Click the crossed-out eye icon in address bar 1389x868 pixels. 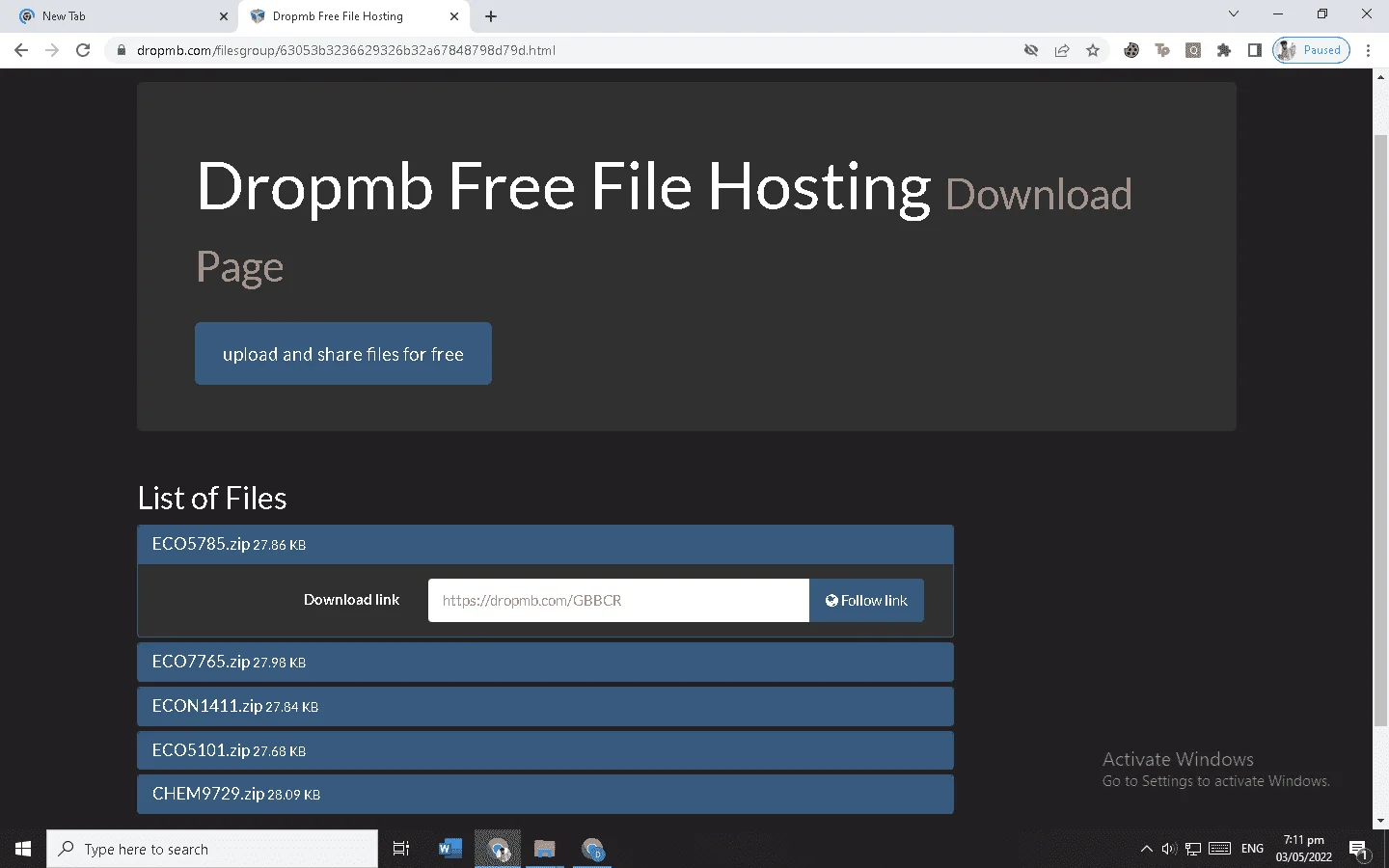[1031, 50]
